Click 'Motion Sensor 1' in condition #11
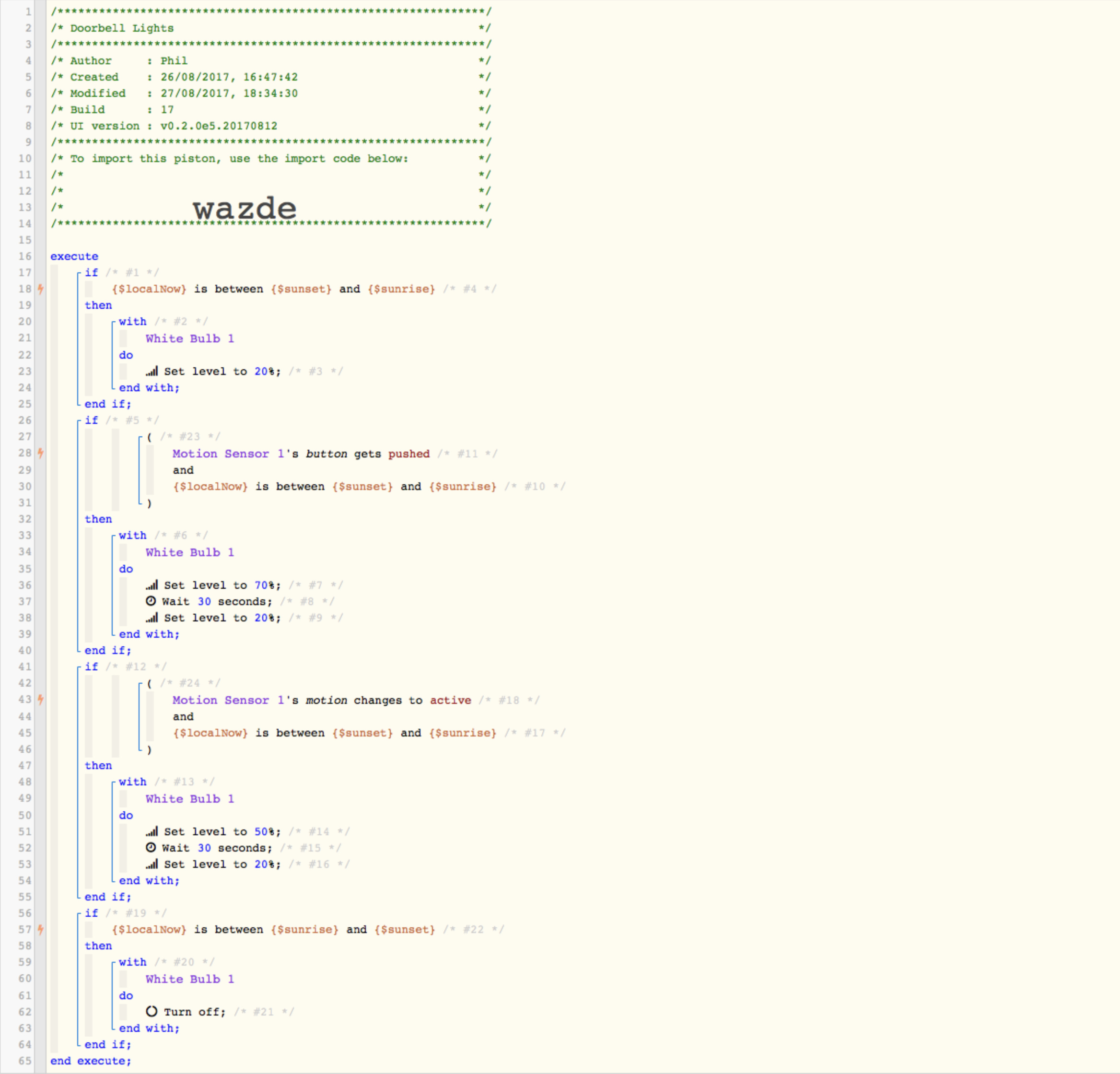 [229, 454]
